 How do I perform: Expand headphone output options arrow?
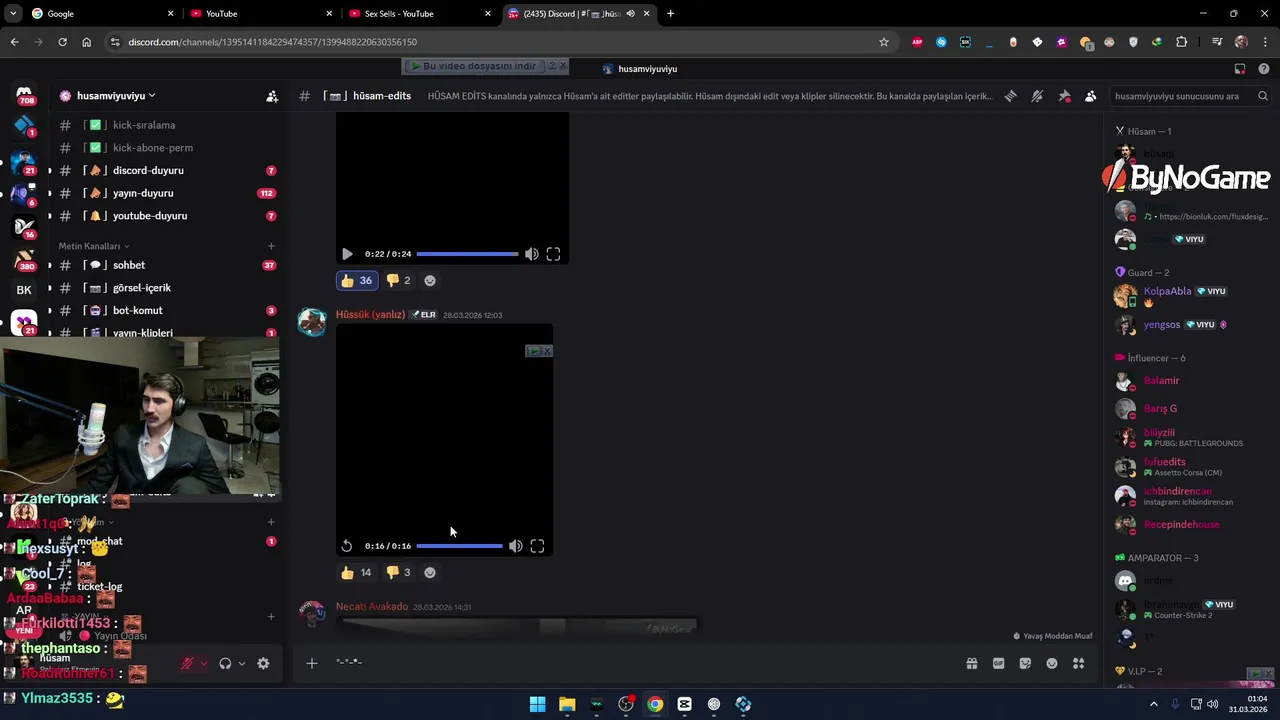point(241,664)
